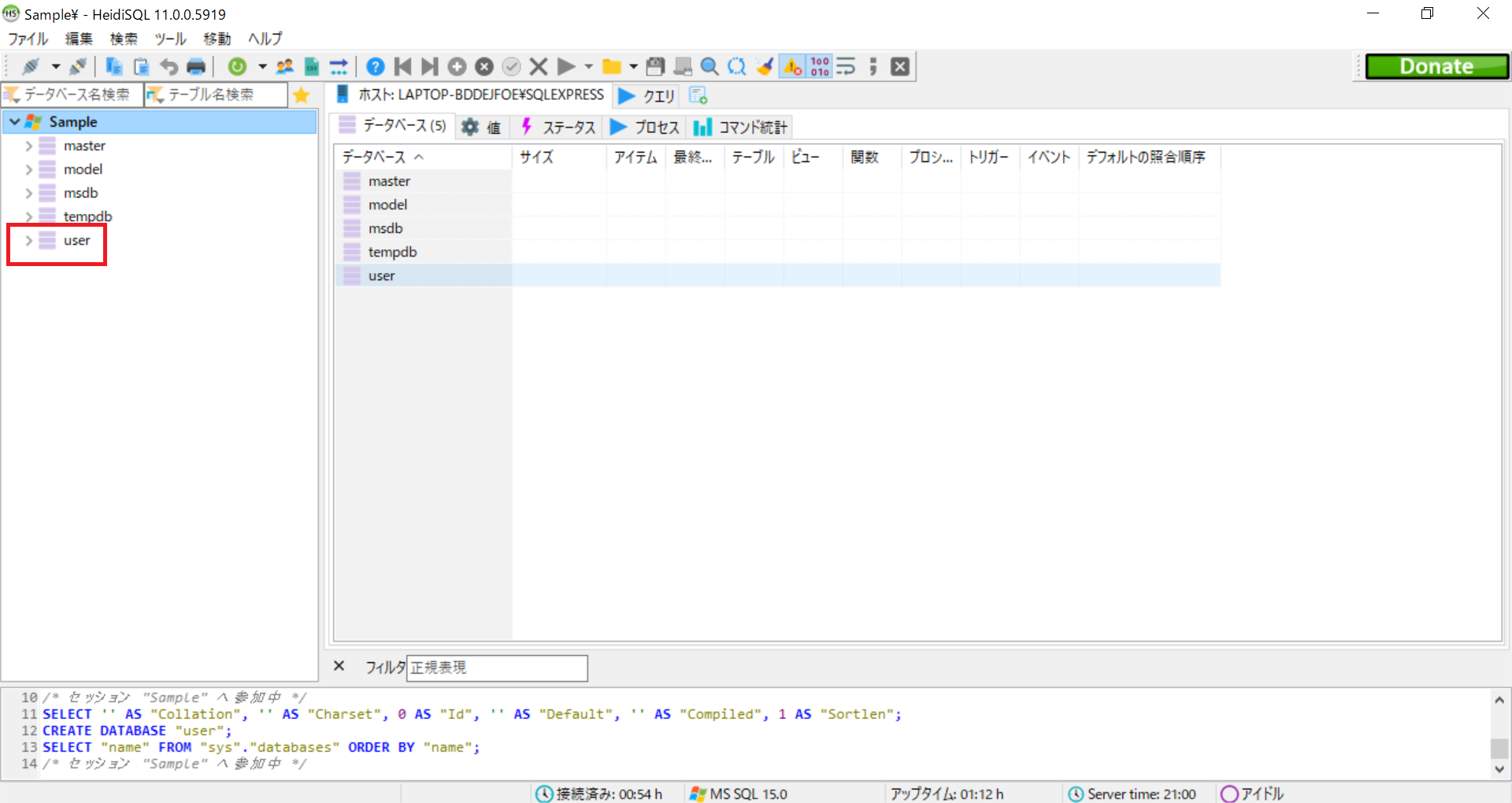Click the refresh icon in toolbar
This screenshot has width=1512, height=803.
click(237, 67)
